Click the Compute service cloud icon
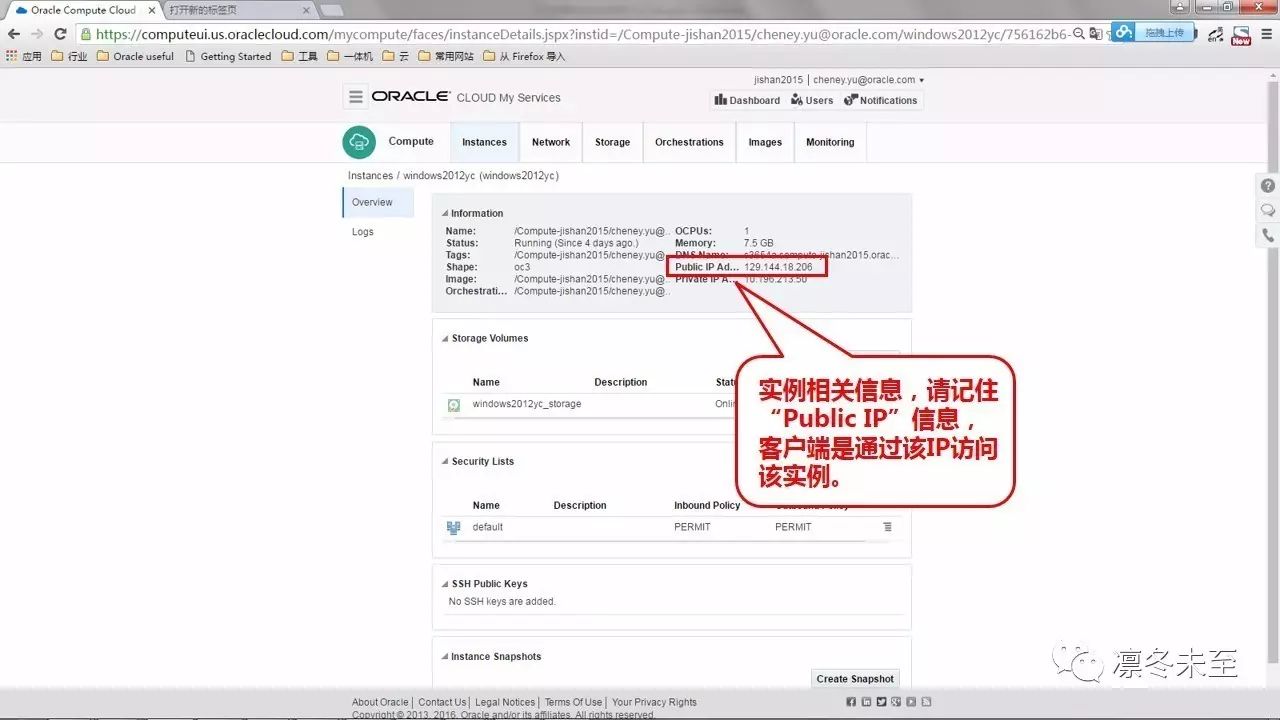The width and height of the screenshot is (1280, 720). tap(359, 142)
